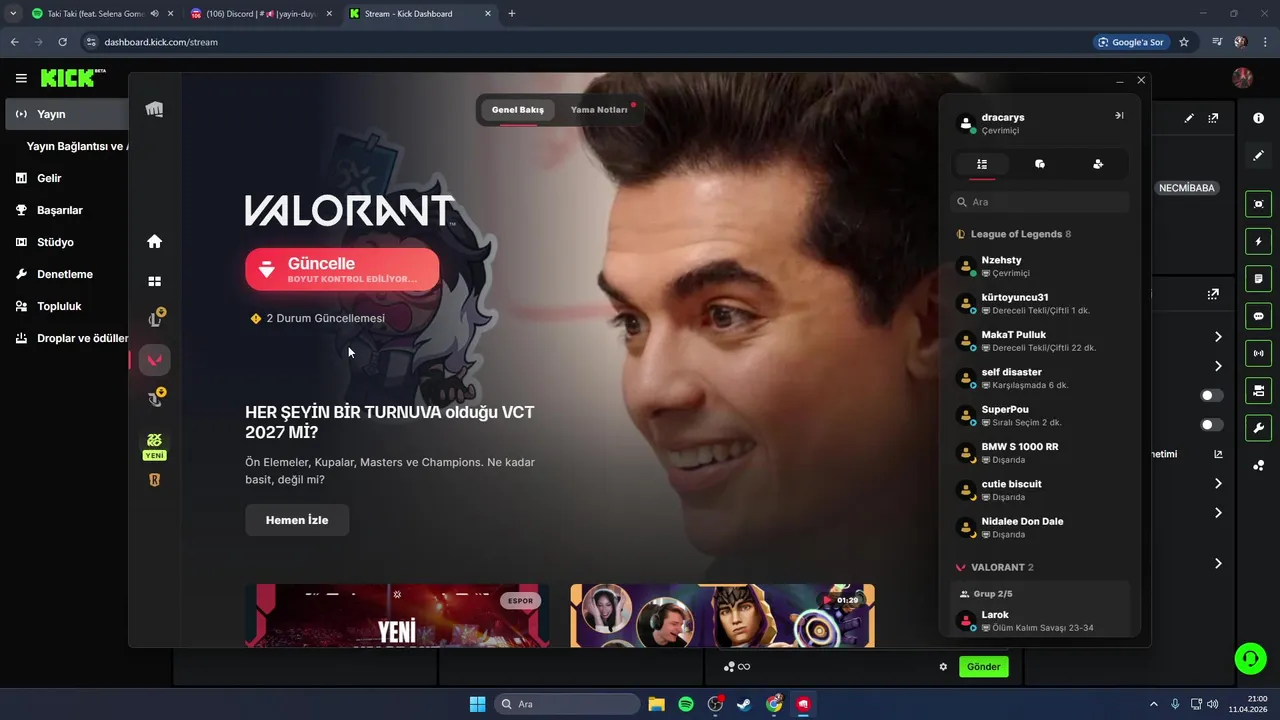Open Kick chat settings gear icon

tap(943, 667)
